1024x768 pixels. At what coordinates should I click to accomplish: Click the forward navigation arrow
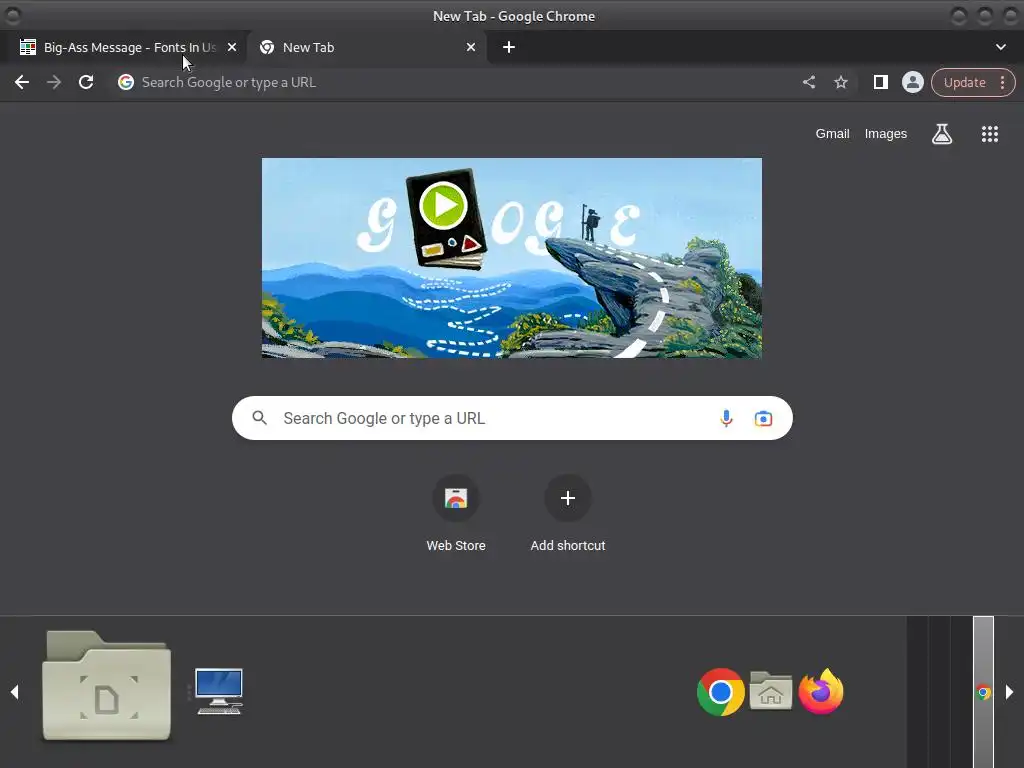coord(54,82)
